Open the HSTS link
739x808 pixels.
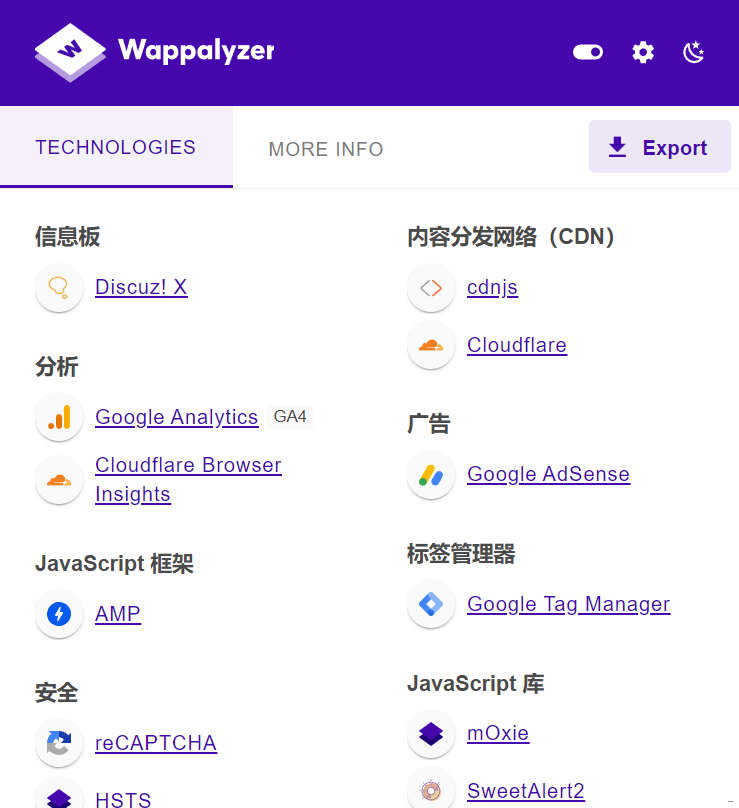123,799
